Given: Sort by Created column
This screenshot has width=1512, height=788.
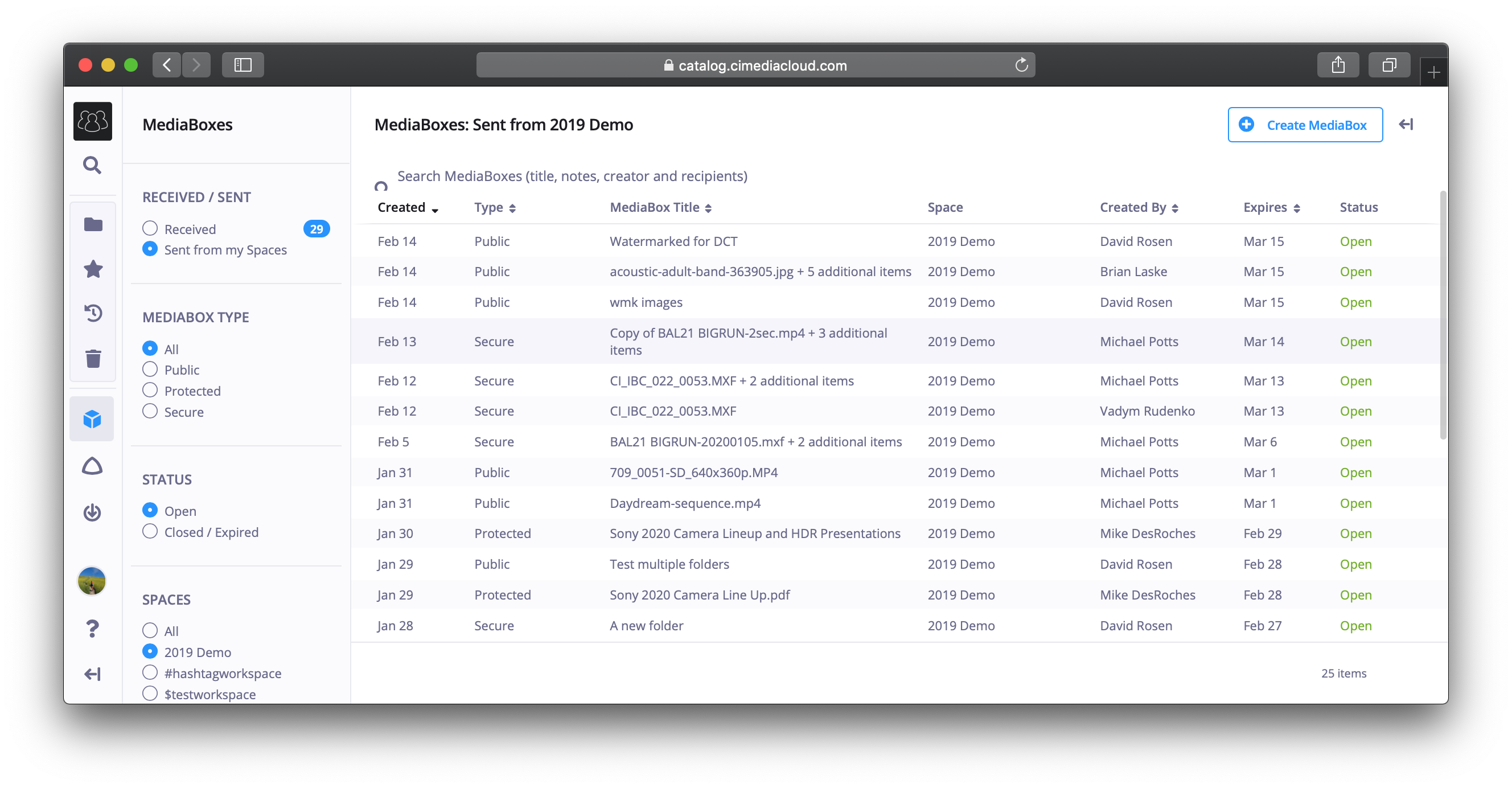Looking at the screenshot, I should pyautogui.click(x=408, y=207).
